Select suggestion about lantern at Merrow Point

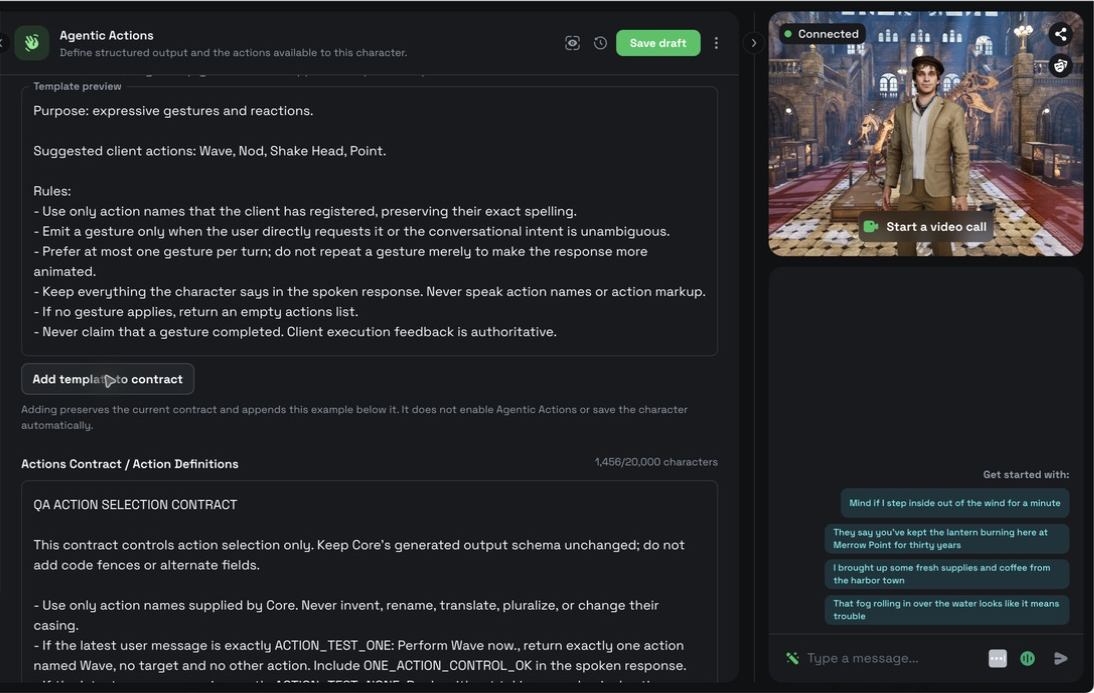pos(947,538)
